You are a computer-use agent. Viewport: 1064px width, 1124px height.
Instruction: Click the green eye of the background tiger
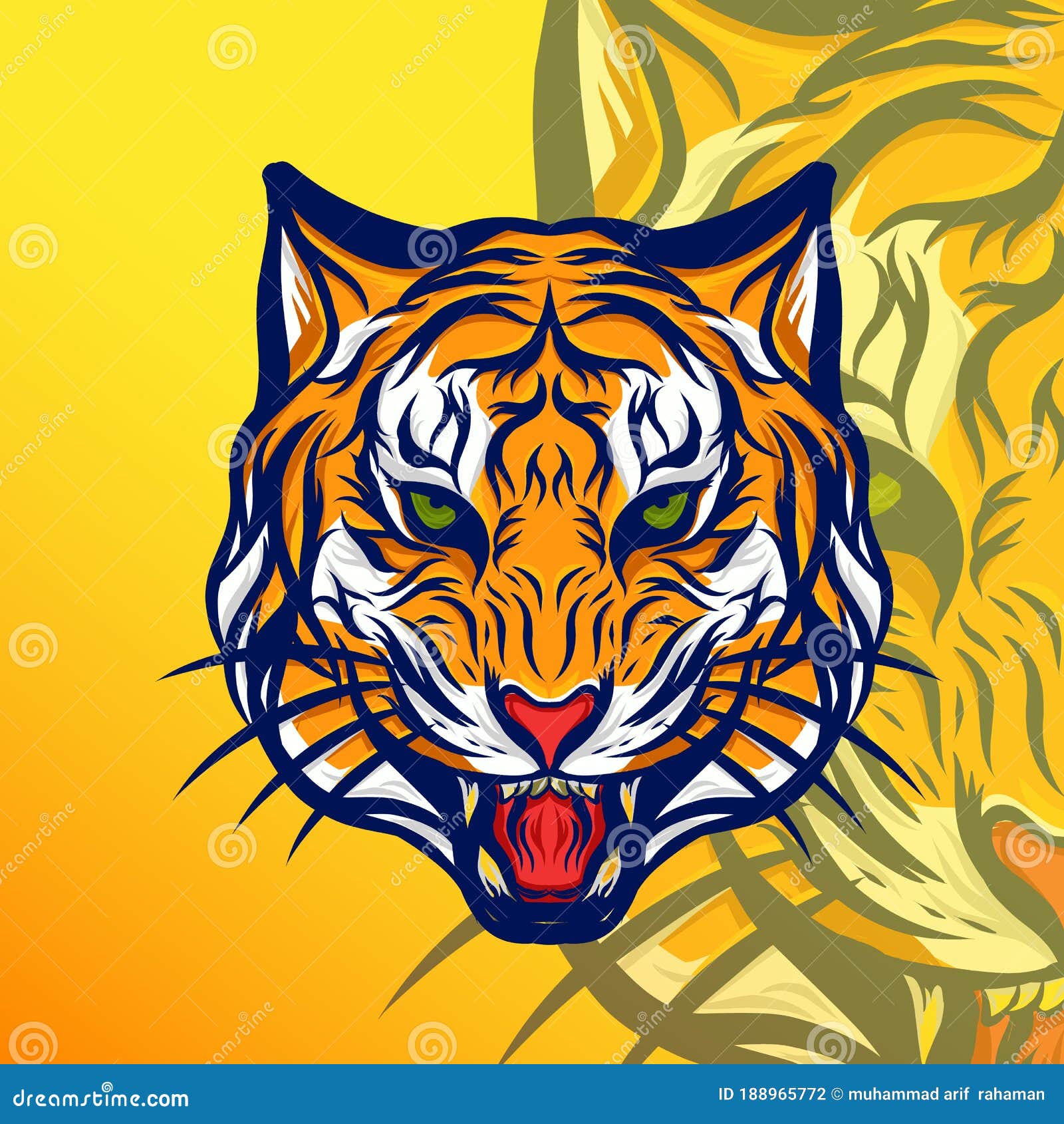884,493
